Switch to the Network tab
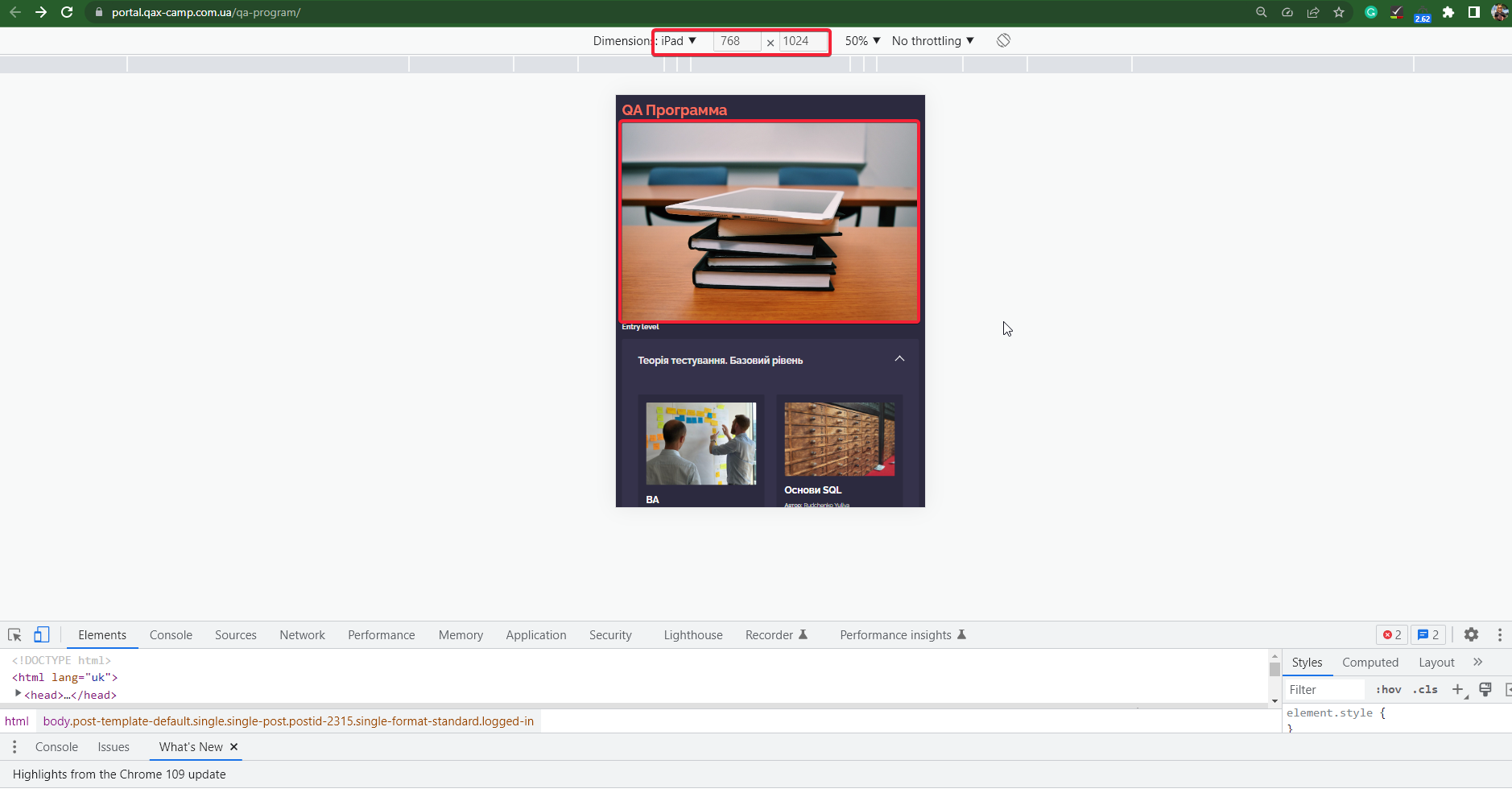This screenshot has width=1512, height=797. coord(301,635)
